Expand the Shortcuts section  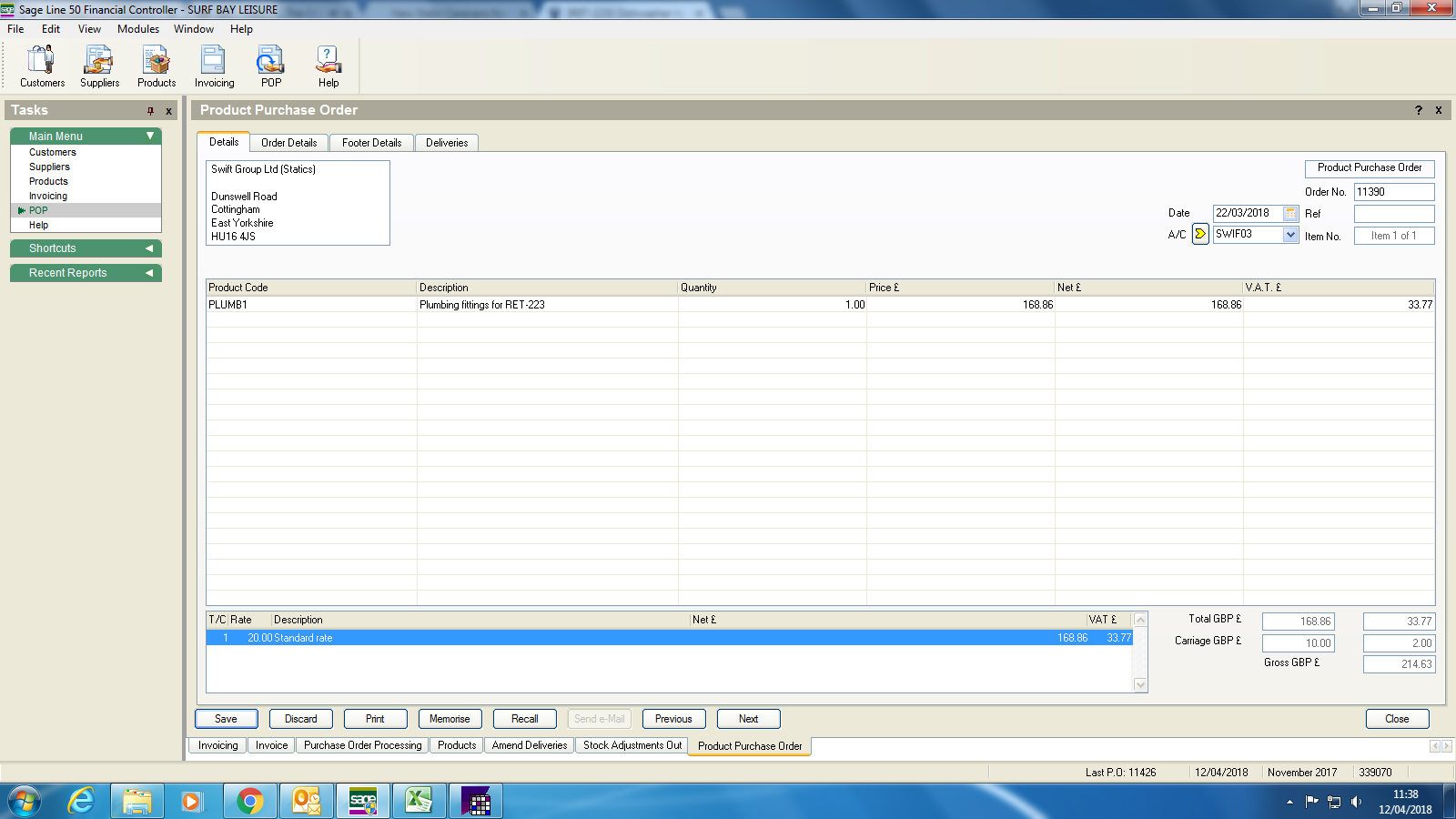[149, 248]
